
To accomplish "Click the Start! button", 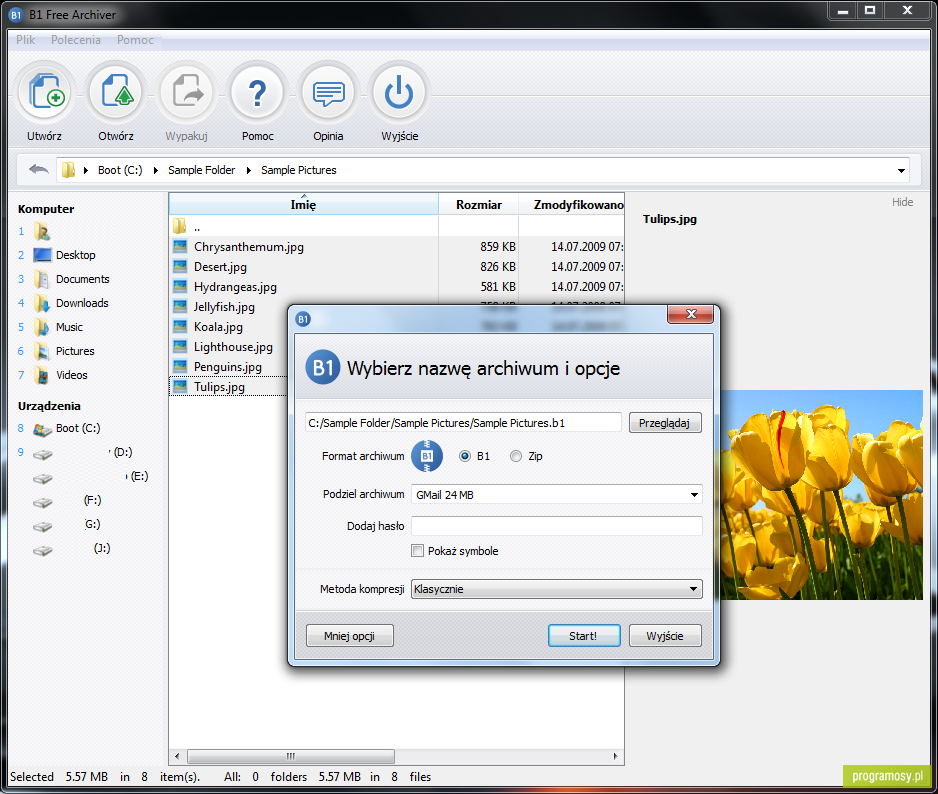I will coord(584,635).
